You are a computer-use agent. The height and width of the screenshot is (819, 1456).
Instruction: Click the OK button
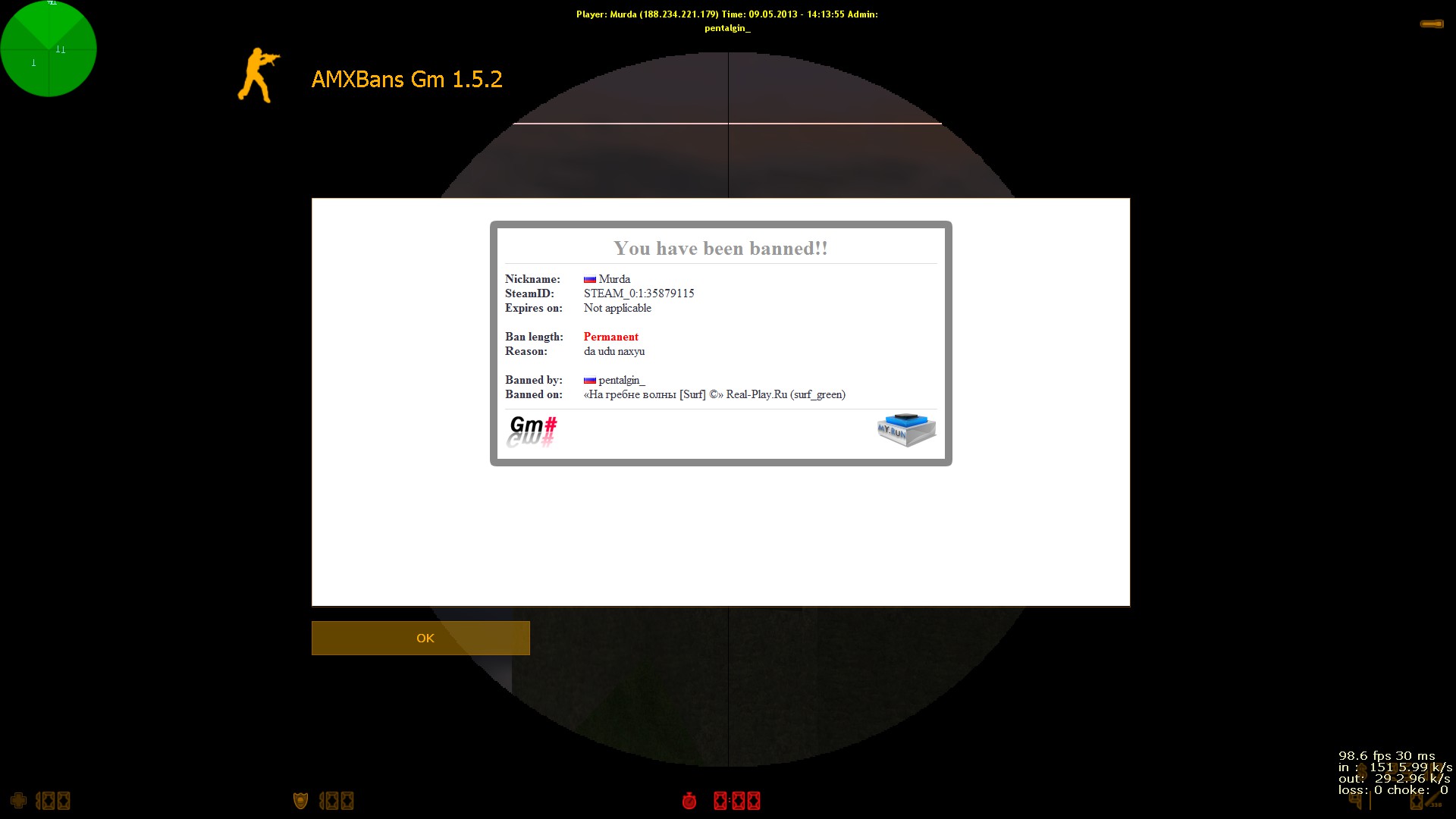[420, 638]
